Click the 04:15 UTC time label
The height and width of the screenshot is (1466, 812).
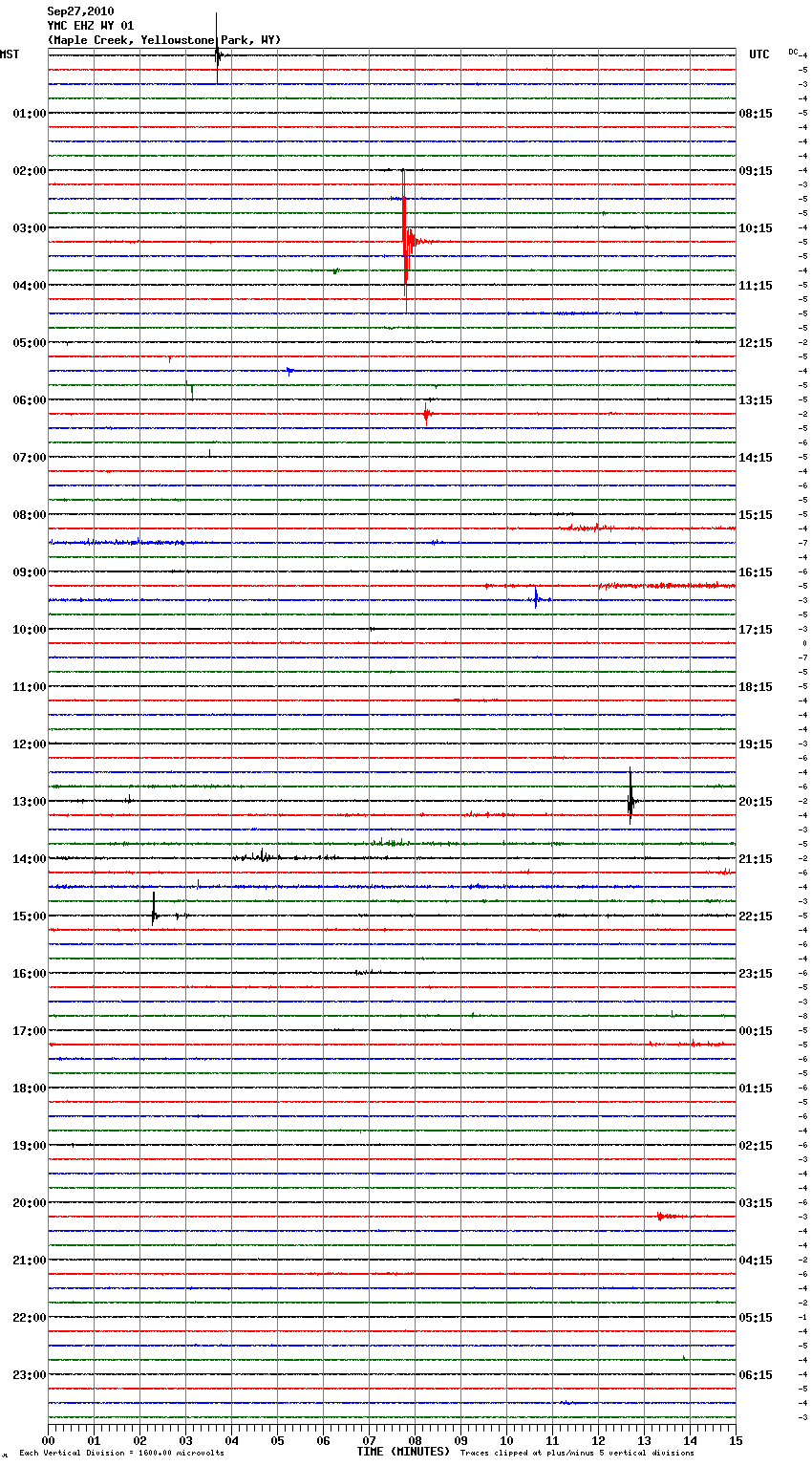coord(756,1261)
